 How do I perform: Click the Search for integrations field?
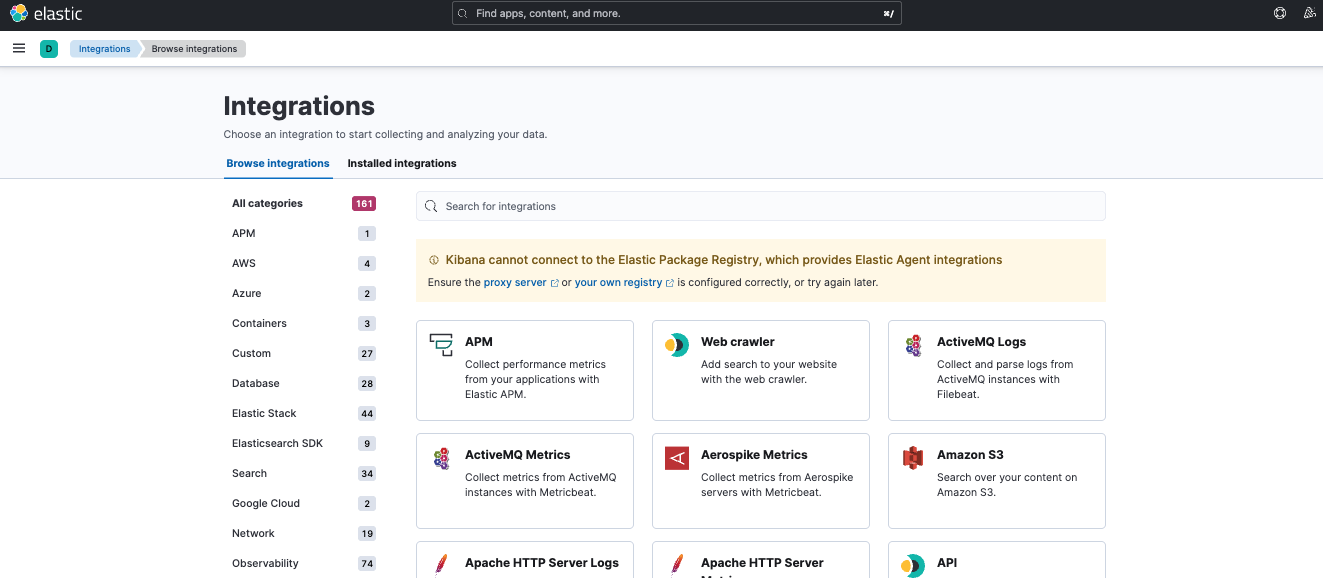pos(760,206)
